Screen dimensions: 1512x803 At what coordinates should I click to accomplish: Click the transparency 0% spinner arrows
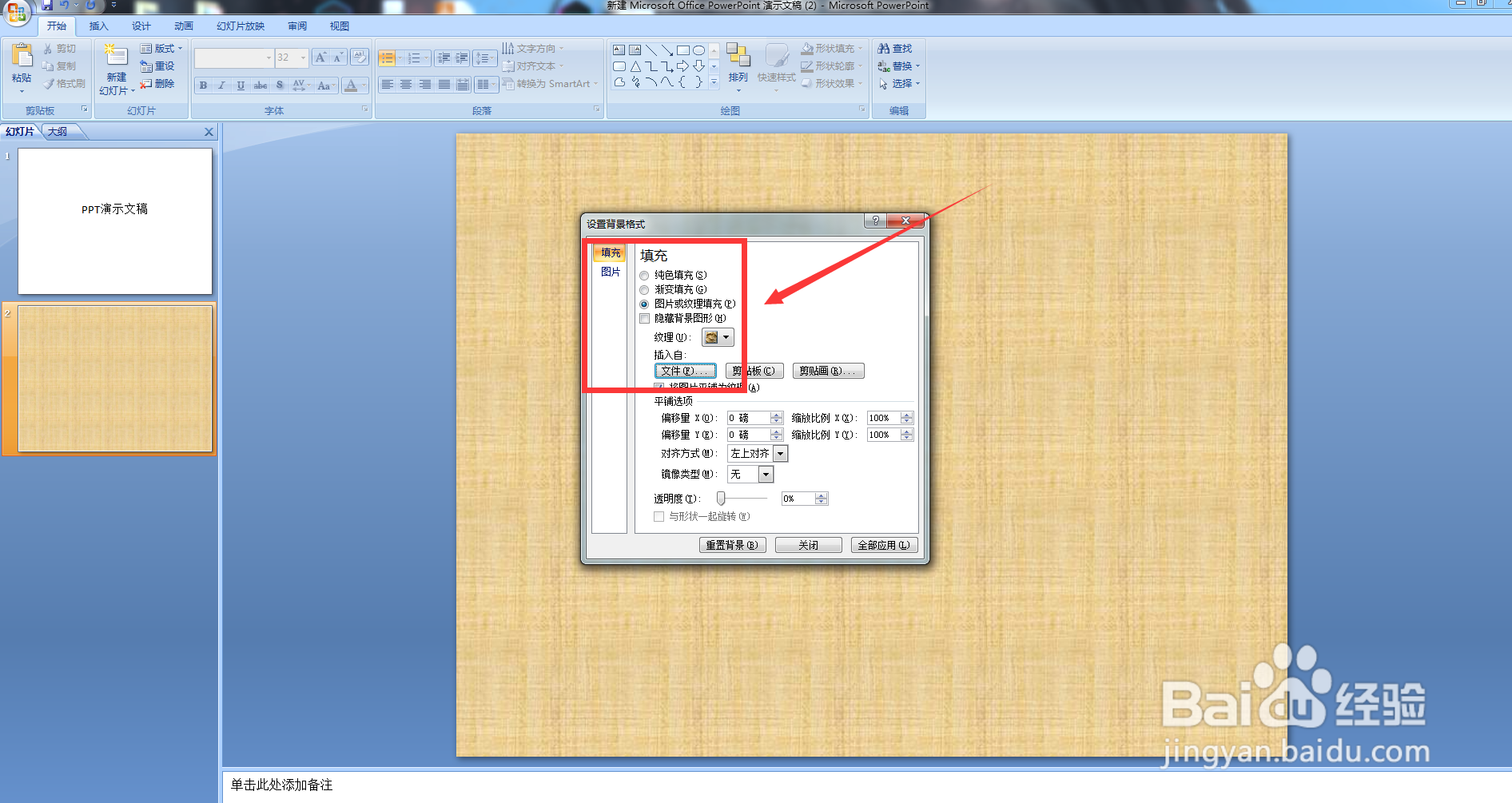point(821,499)
